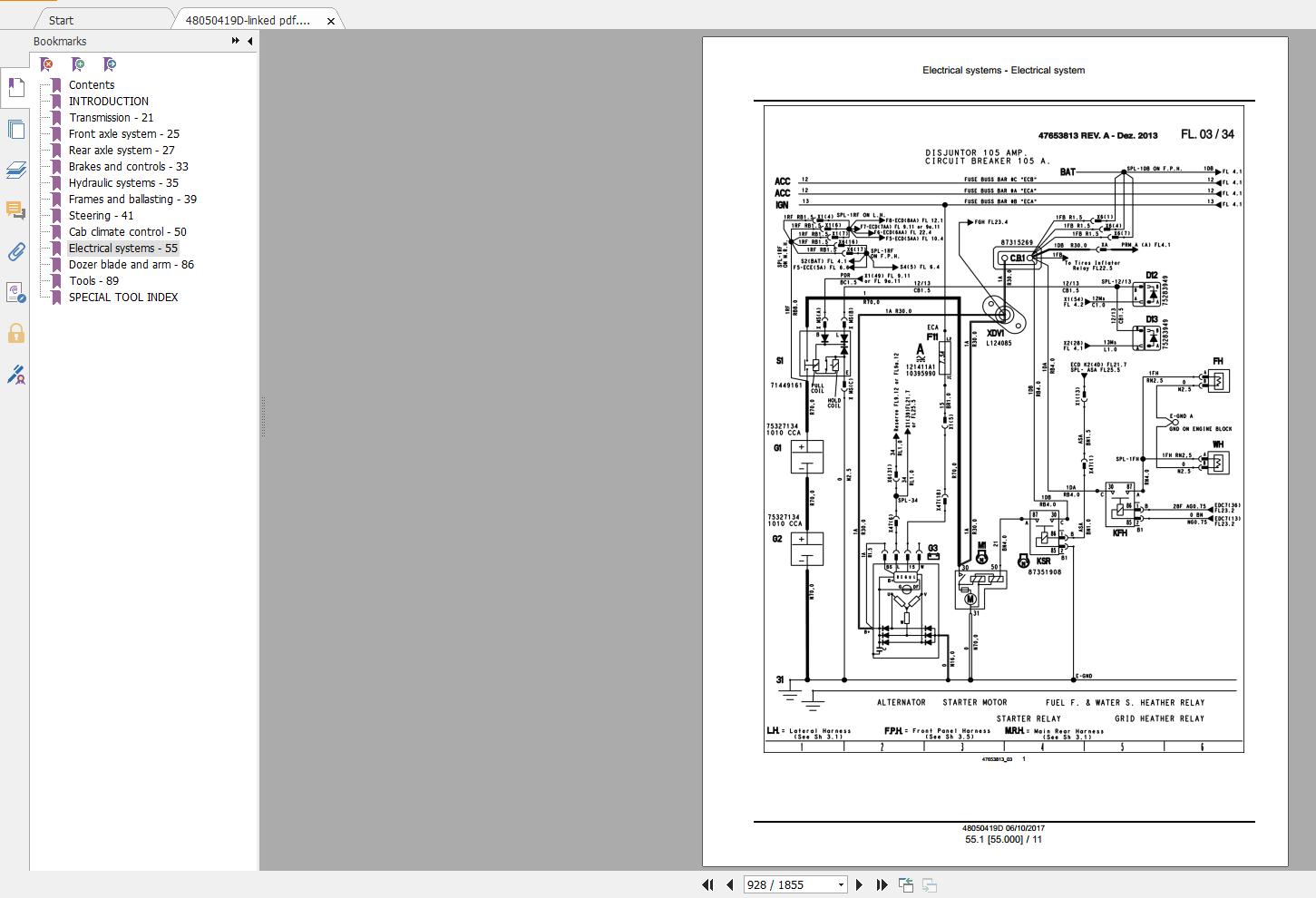Click the bookmark icon beside Tools - 89
This screenshot has height=898, width=1316.
point(56,280)
